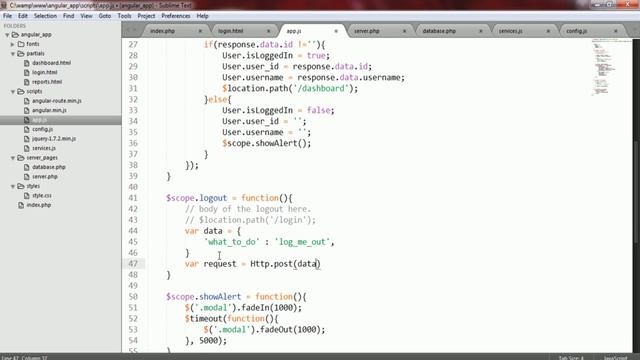The image size is (640, 360).
Task: Collapse the angular_app root folder arrow
Action: [x=7, y=35]
